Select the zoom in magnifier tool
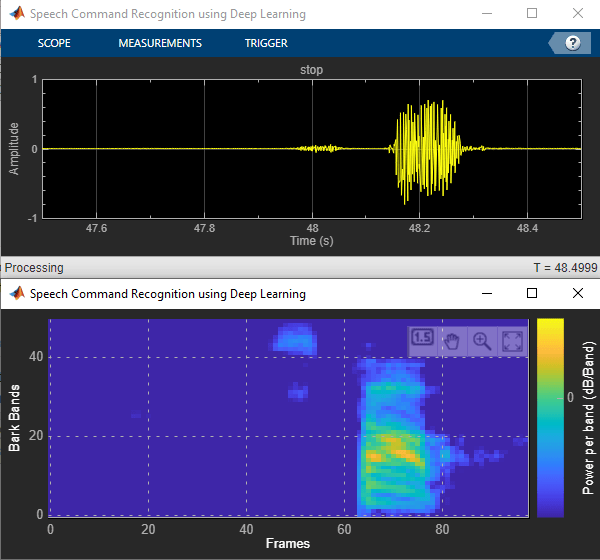This screenshot has height=560, width=600. [482, 339]
